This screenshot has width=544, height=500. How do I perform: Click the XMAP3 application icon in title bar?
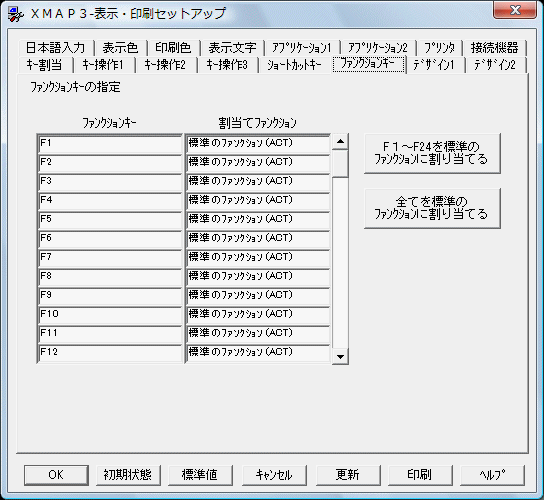pos(16,15)
